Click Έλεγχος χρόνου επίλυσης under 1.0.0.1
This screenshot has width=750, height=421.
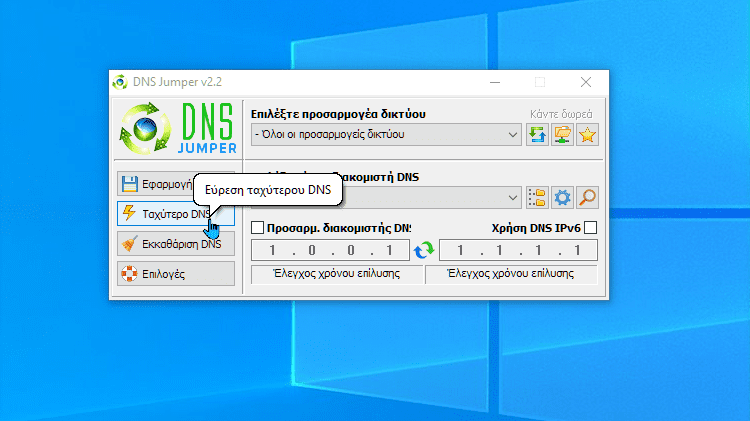pos(337,274)
